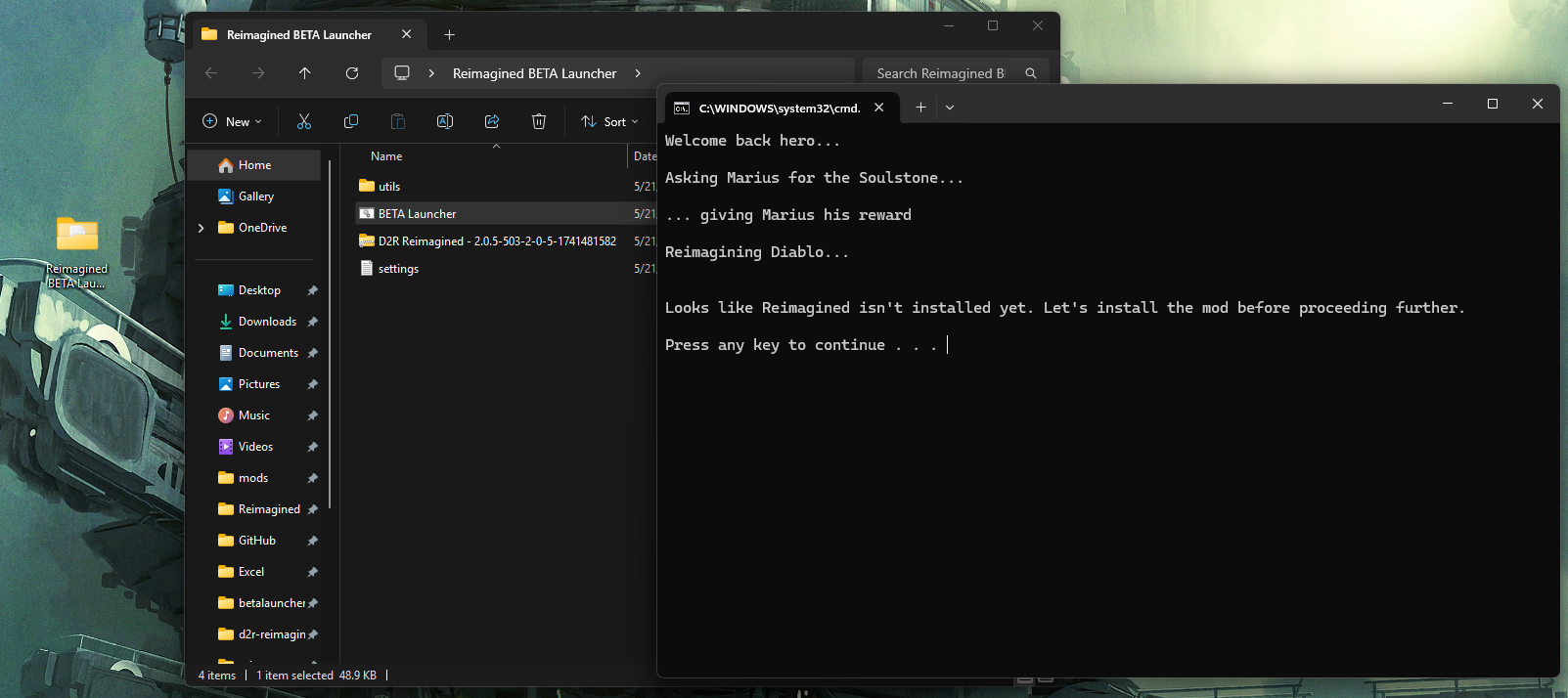Go forward with the Explorer forward arrow

[x=258, y=73]
